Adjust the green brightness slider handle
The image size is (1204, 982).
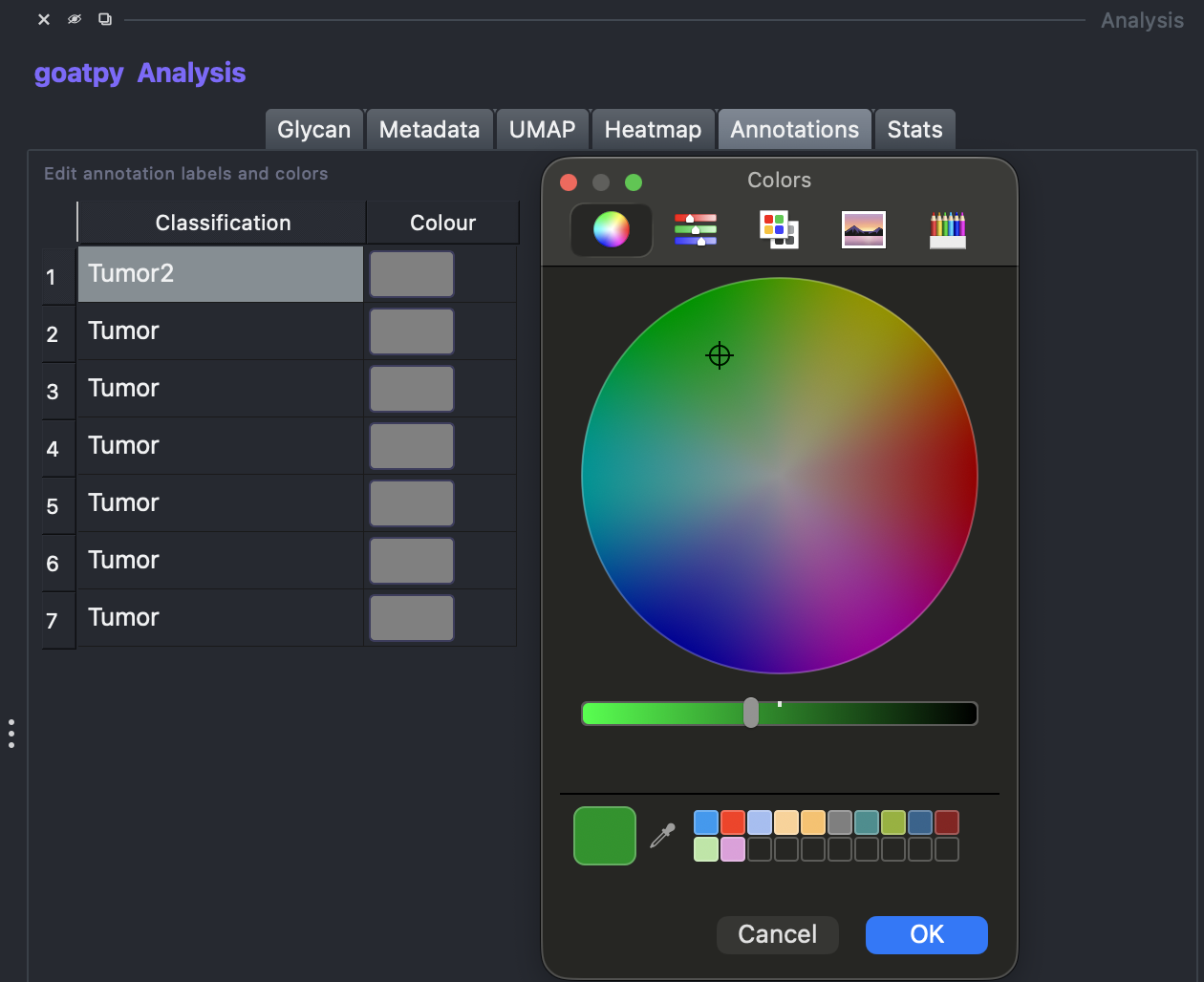[751, 713]
